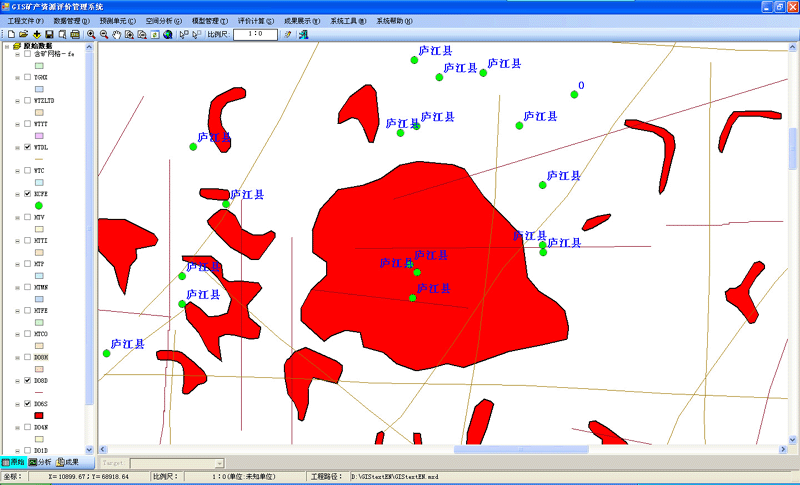Disable the KCFE layer checkbox

point(27,194)
